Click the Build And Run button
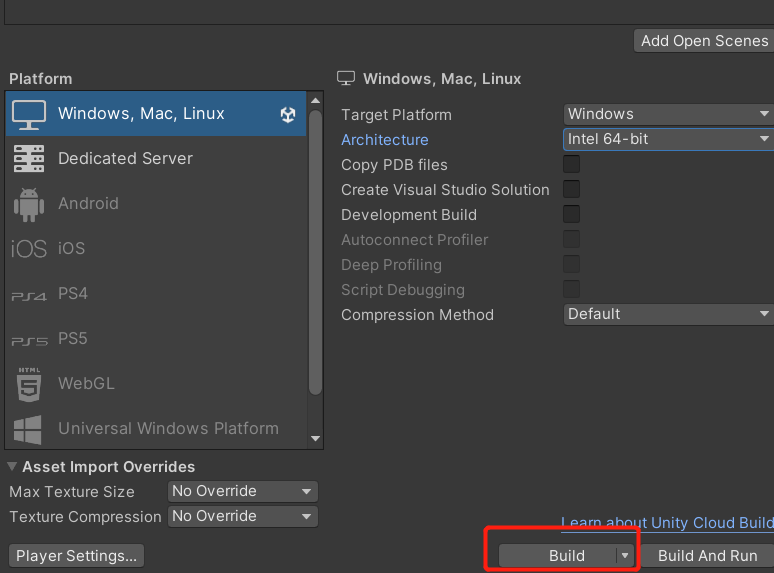The image size is (774, 573). point(707,556)
